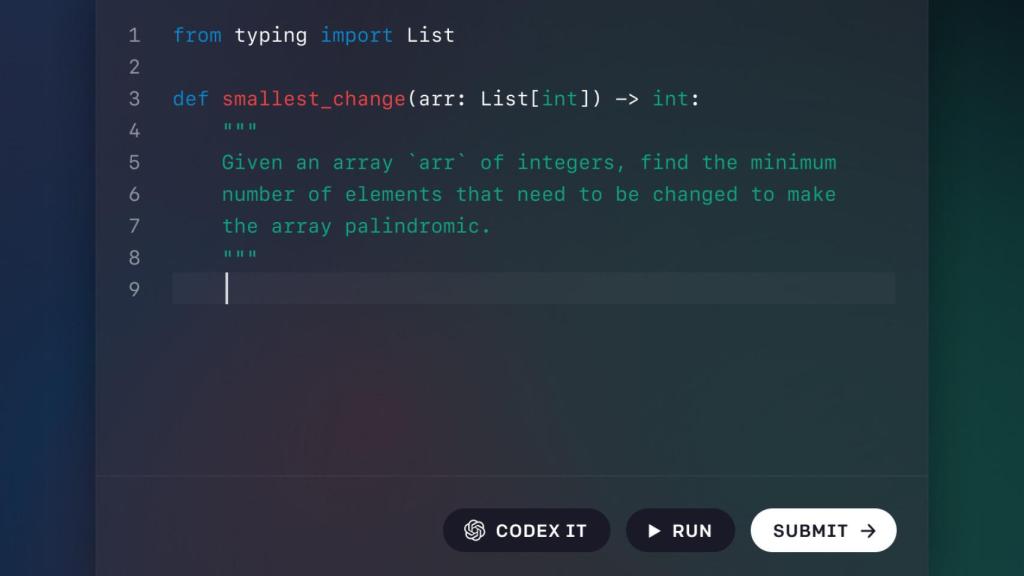Screen dimensions: 1024x576
Task: Select the List type hint on line 3
Action: coord(504,99)
